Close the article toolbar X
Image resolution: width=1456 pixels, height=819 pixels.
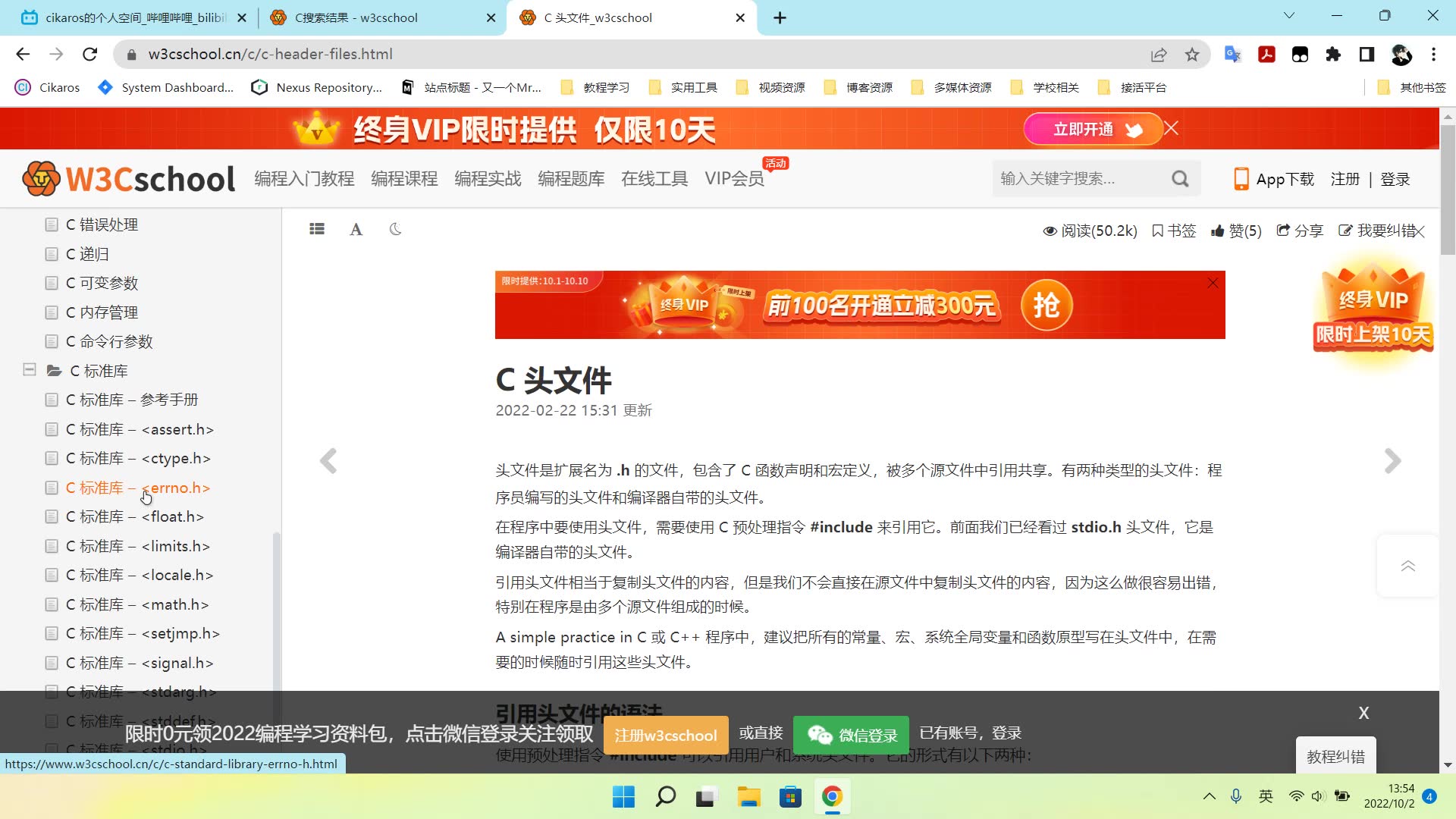[x=1420, y=231]
